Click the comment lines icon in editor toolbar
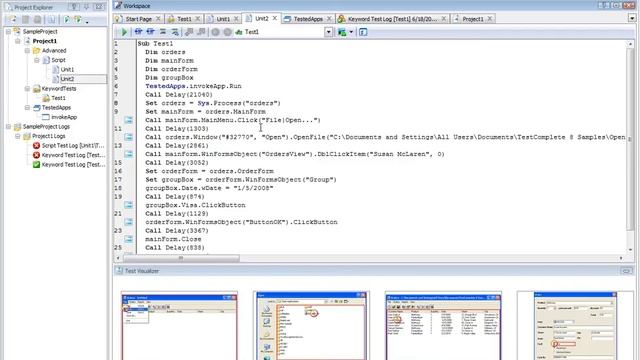 162,32
